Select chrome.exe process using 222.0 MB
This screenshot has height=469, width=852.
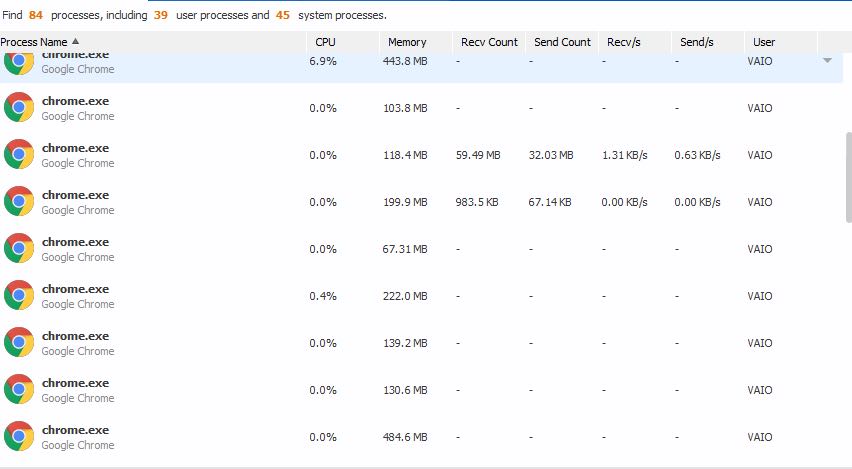tap(421, 296)
